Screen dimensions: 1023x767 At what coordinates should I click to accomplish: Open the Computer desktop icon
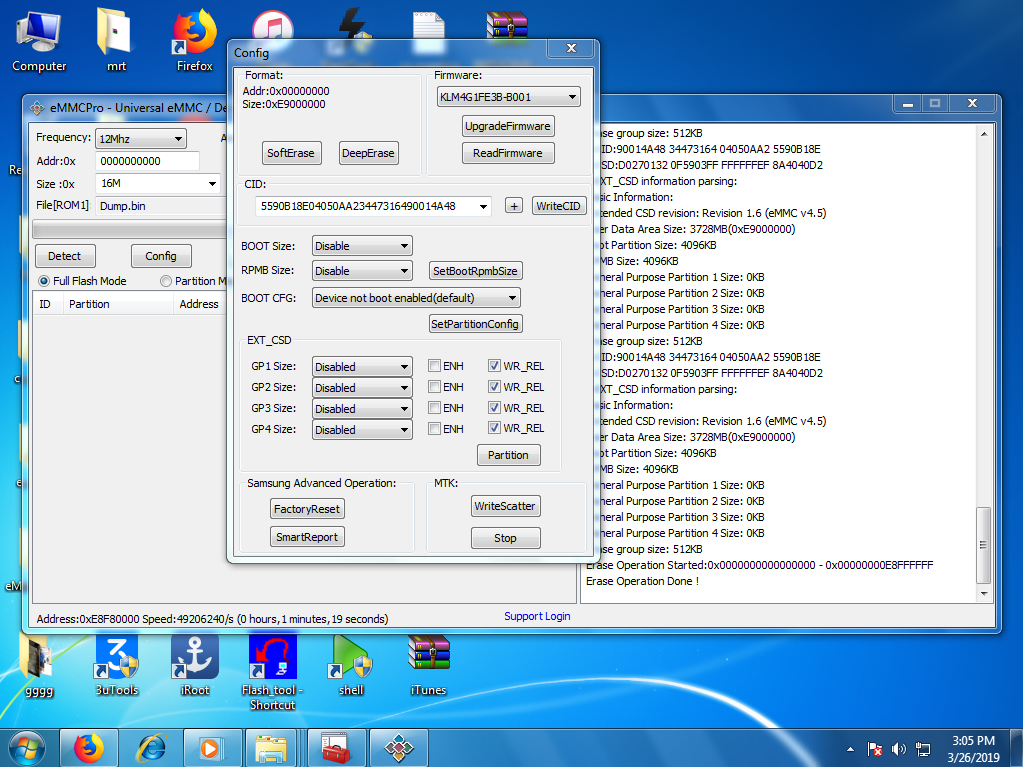coord(38,40)
